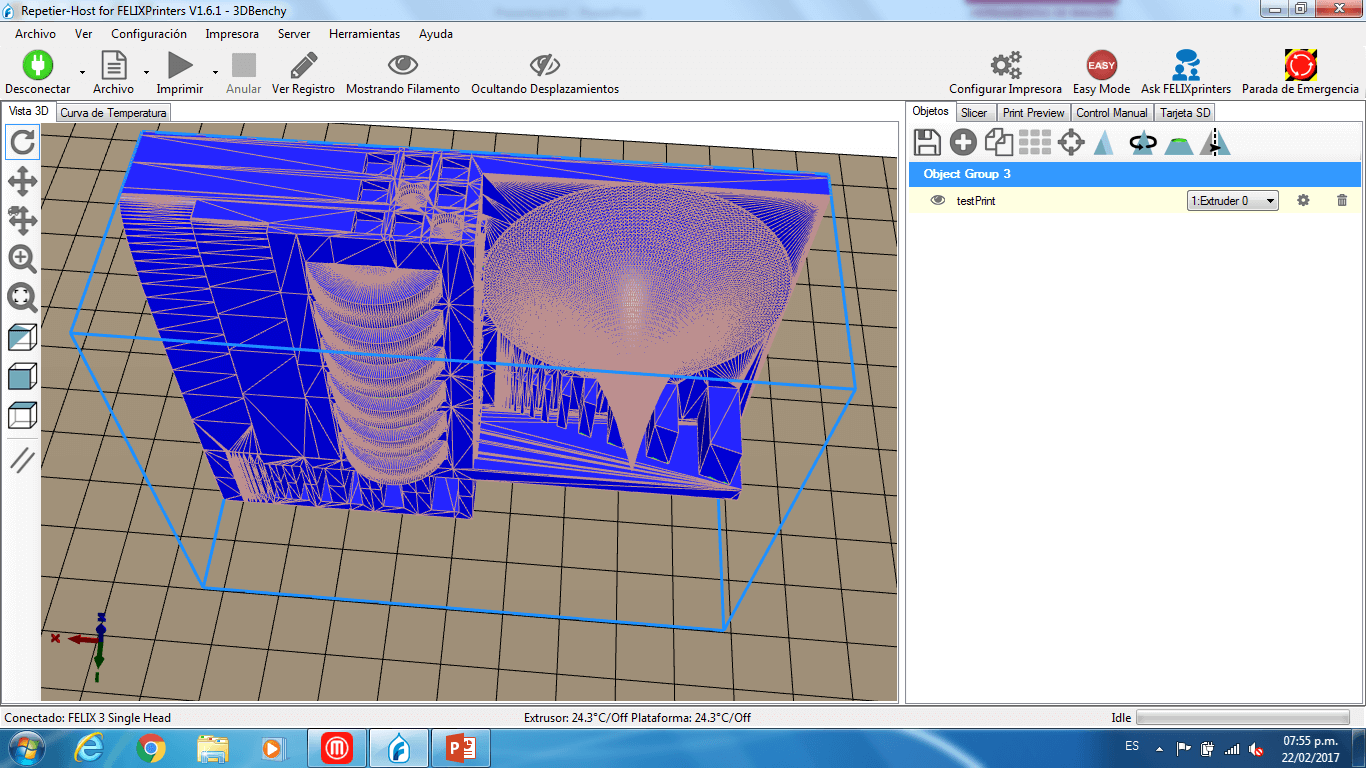Click the auto-position grid icon
1366x768 pixels.
[1035, 143]
